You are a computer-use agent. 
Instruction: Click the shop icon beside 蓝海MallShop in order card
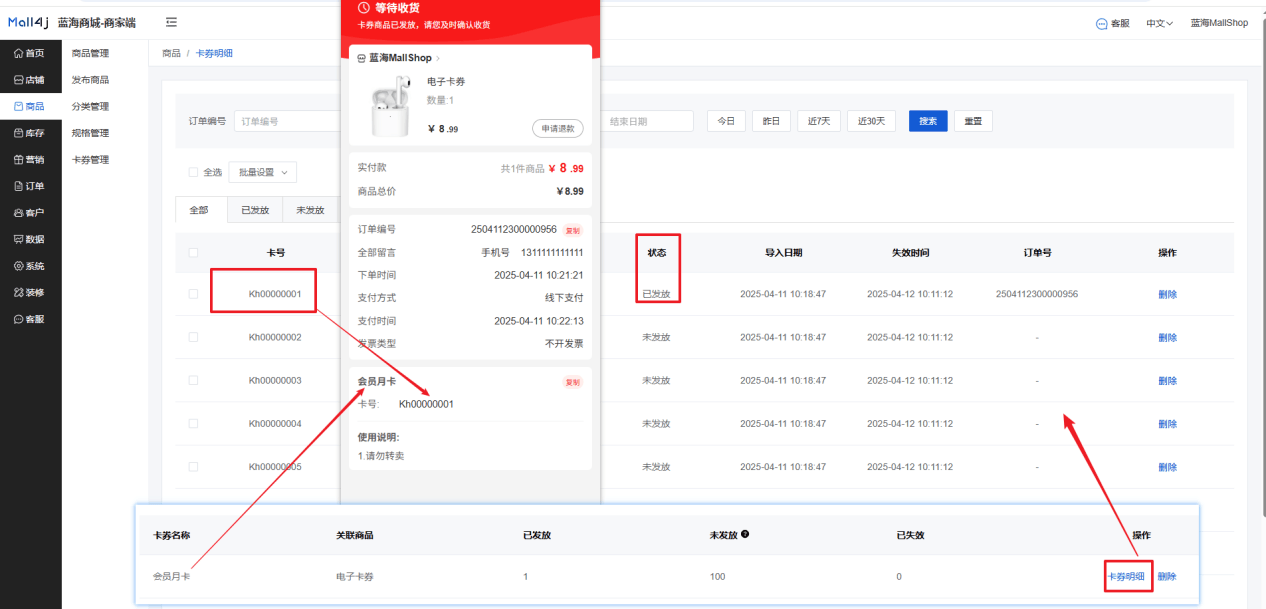tap(362, 58)
